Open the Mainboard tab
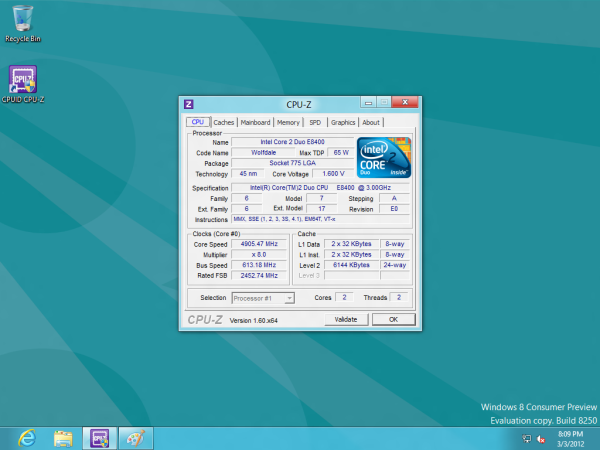The width and height of the screenshot is (600, 450). point(255,122)
